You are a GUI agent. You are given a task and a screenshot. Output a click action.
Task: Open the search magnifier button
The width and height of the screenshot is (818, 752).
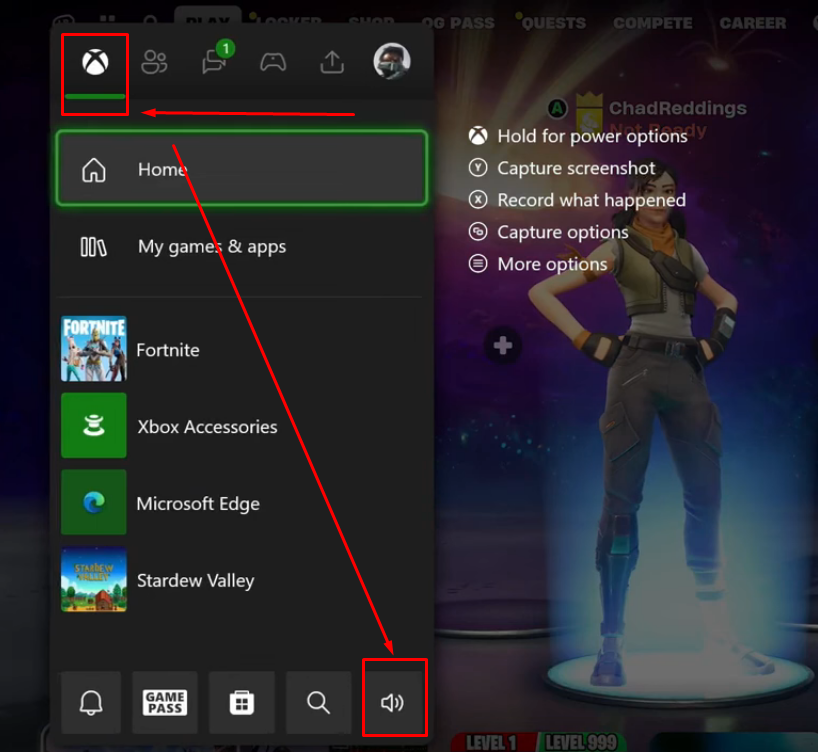pyautogui.click(x=318, y=702)
